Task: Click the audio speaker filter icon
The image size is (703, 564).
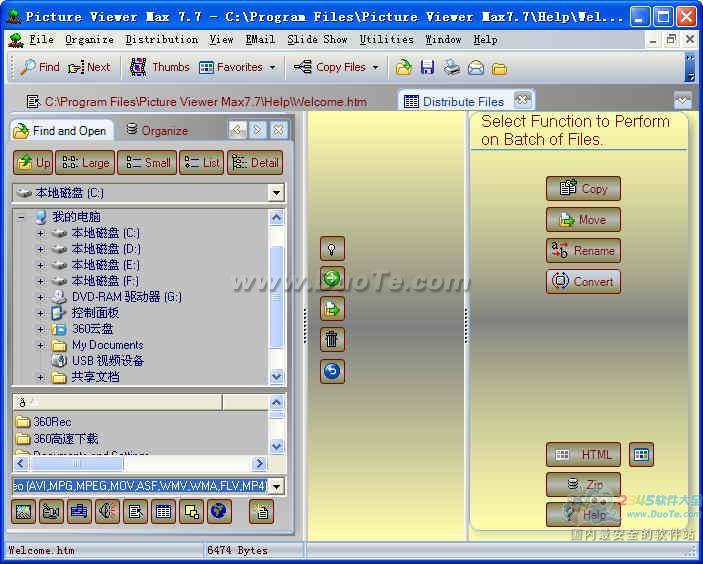Action: coord(108,511)
